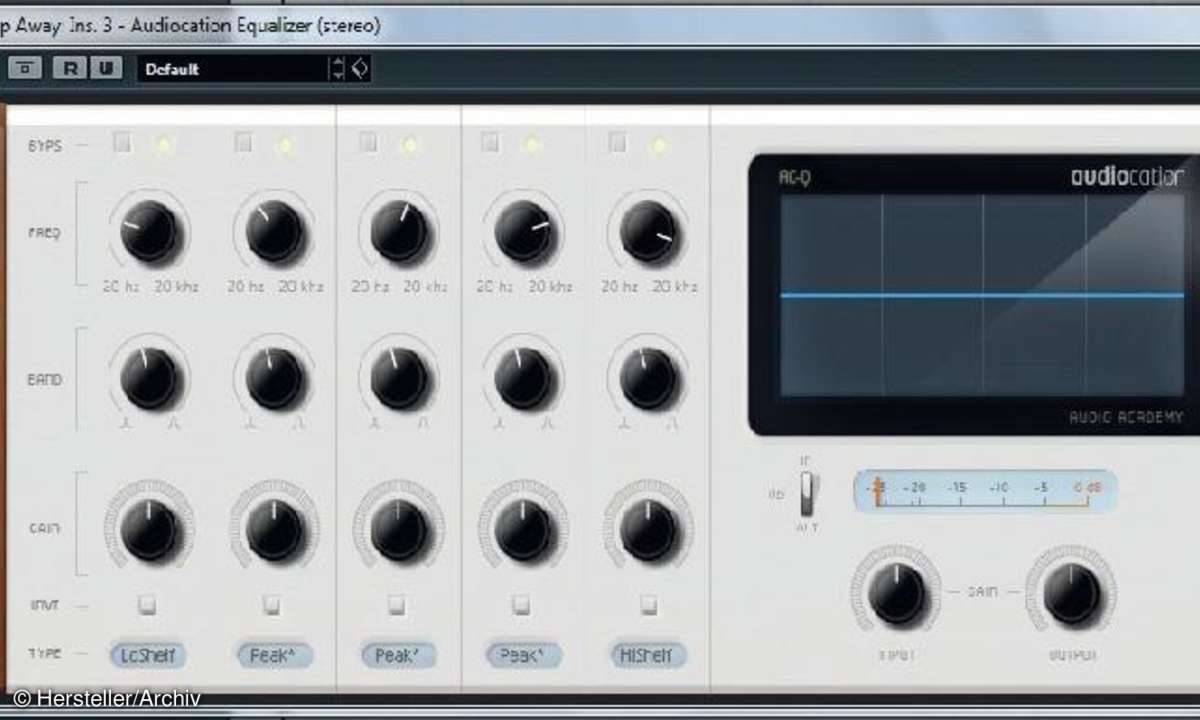Click the HiShelf type button
This screenshot has width=1200, height=720.
coord(649,655)
